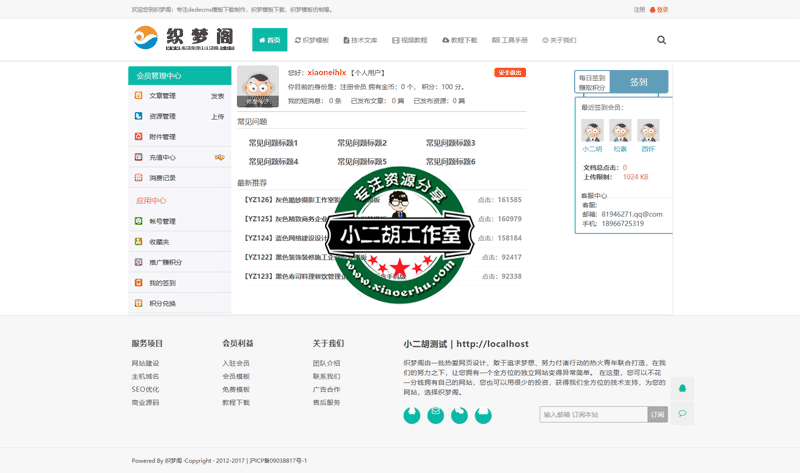Open the 首页 navigation tab

(x=269, y=40)
